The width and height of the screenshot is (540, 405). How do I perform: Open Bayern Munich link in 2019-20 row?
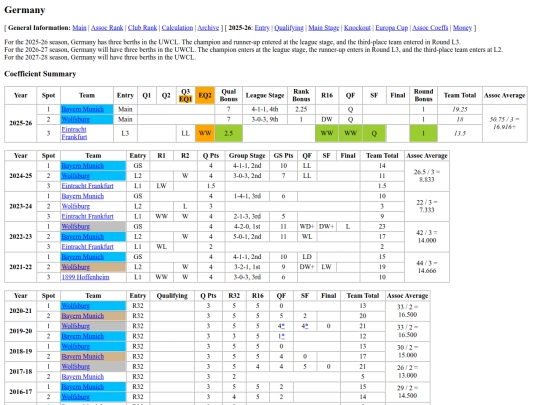tap(83, 336)
